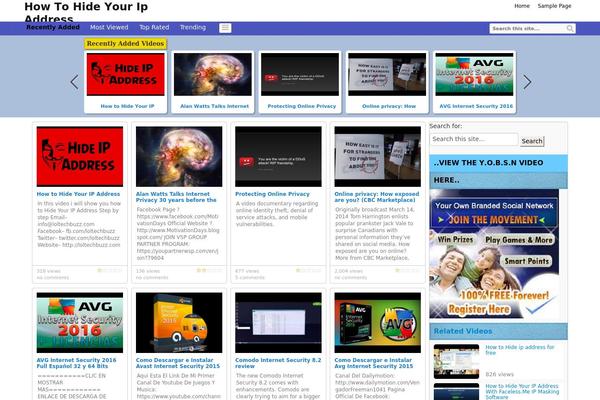The image size is (600, 400).
Task: Click the magnifier icon in top search box
Action: (x=570, y=28)
